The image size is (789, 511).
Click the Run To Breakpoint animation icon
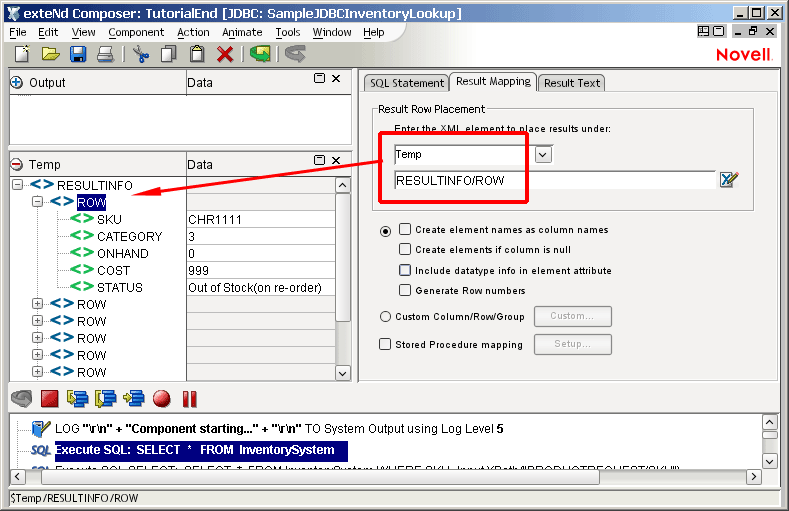pyautogui.click(x=134, y=399)
